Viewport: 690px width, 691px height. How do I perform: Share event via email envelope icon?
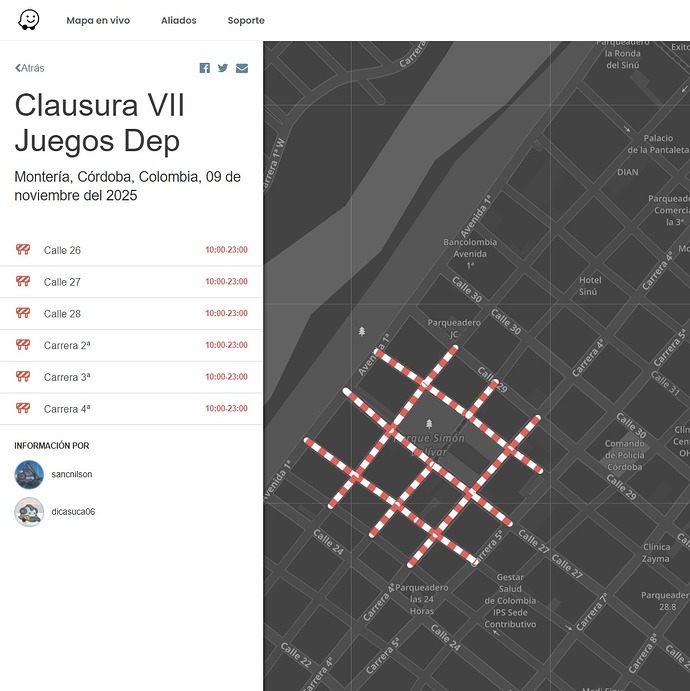click(x=242, y=68)
